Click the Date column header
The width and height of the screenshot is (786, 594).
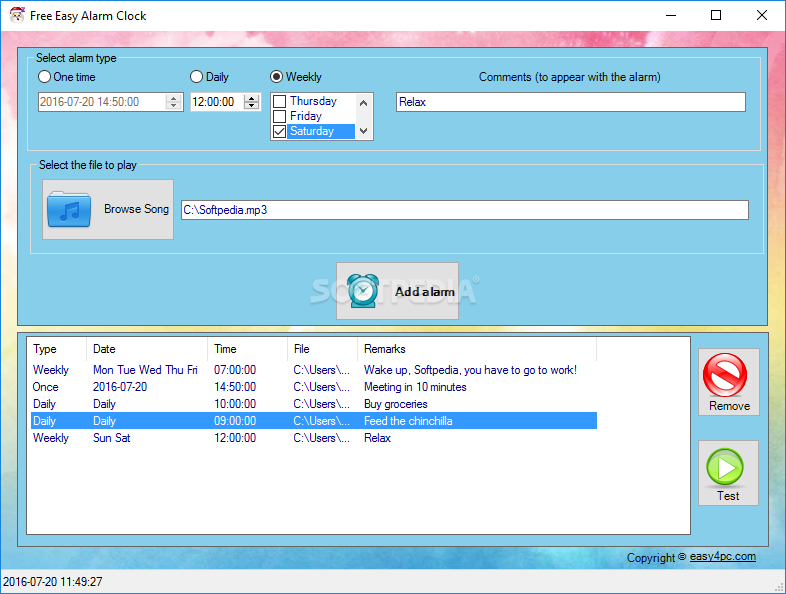(x=147, y=349)
